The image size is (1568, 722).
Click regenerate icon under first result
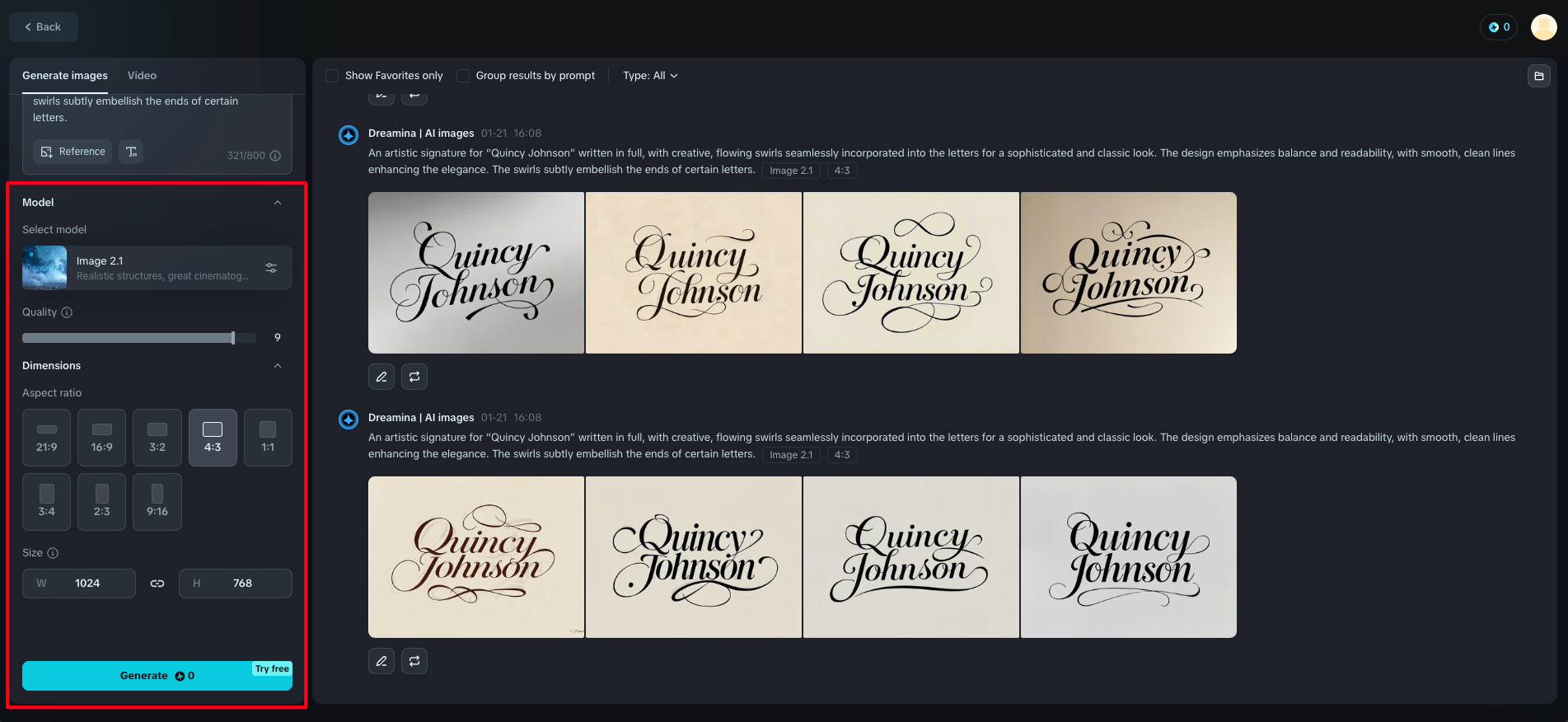[414, 377]
